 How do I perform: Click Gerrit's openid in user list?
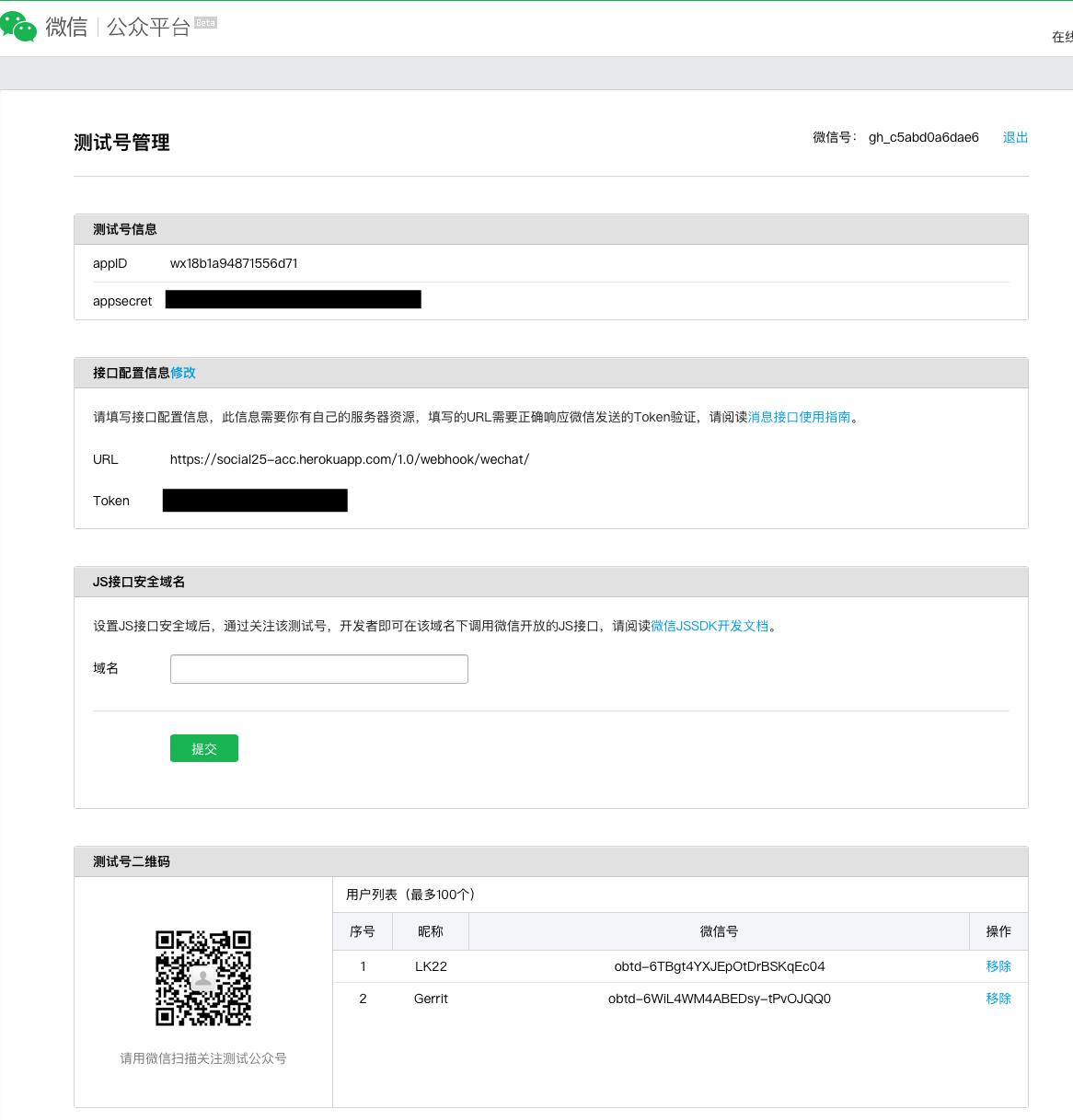click(x=719, y=999)
